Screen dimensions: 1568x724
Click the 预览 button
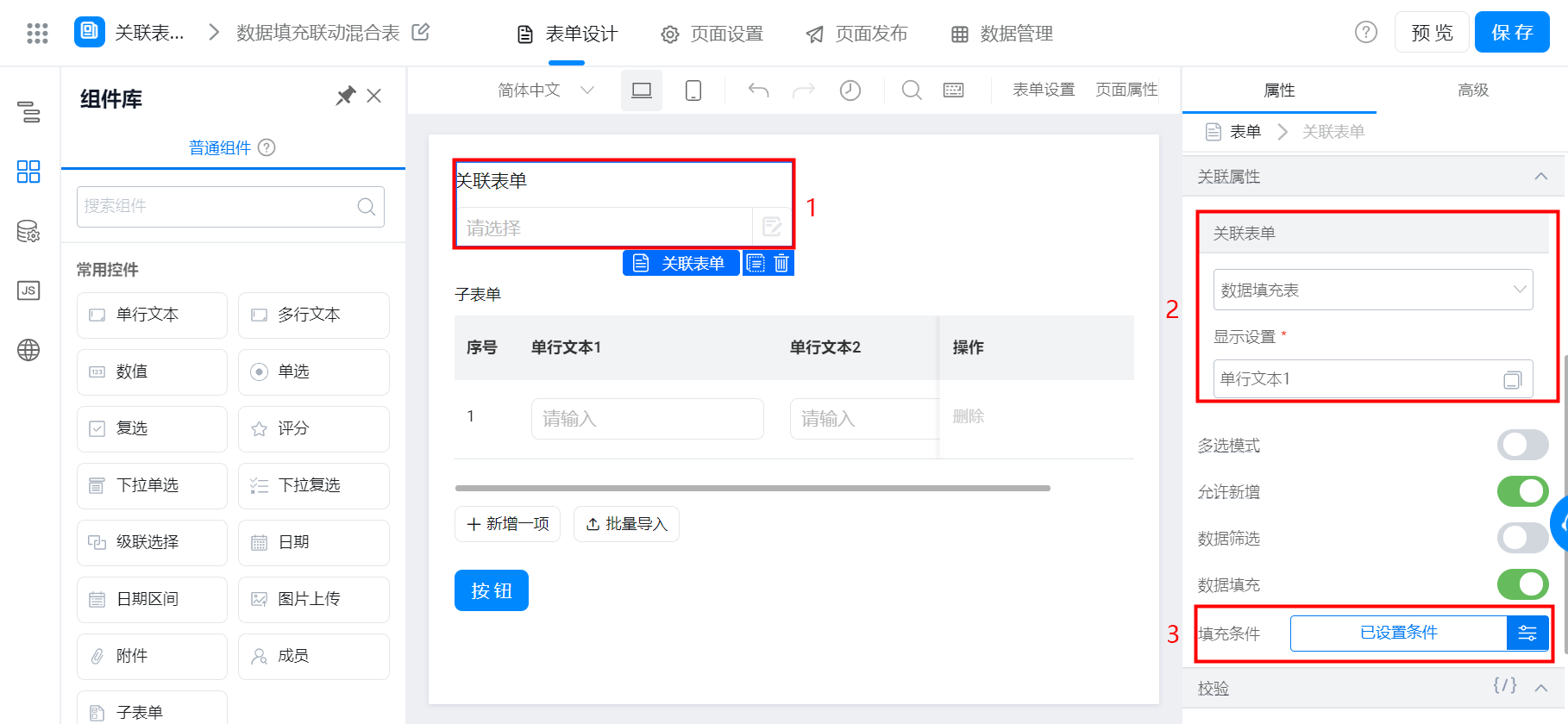click(1433, 33)
